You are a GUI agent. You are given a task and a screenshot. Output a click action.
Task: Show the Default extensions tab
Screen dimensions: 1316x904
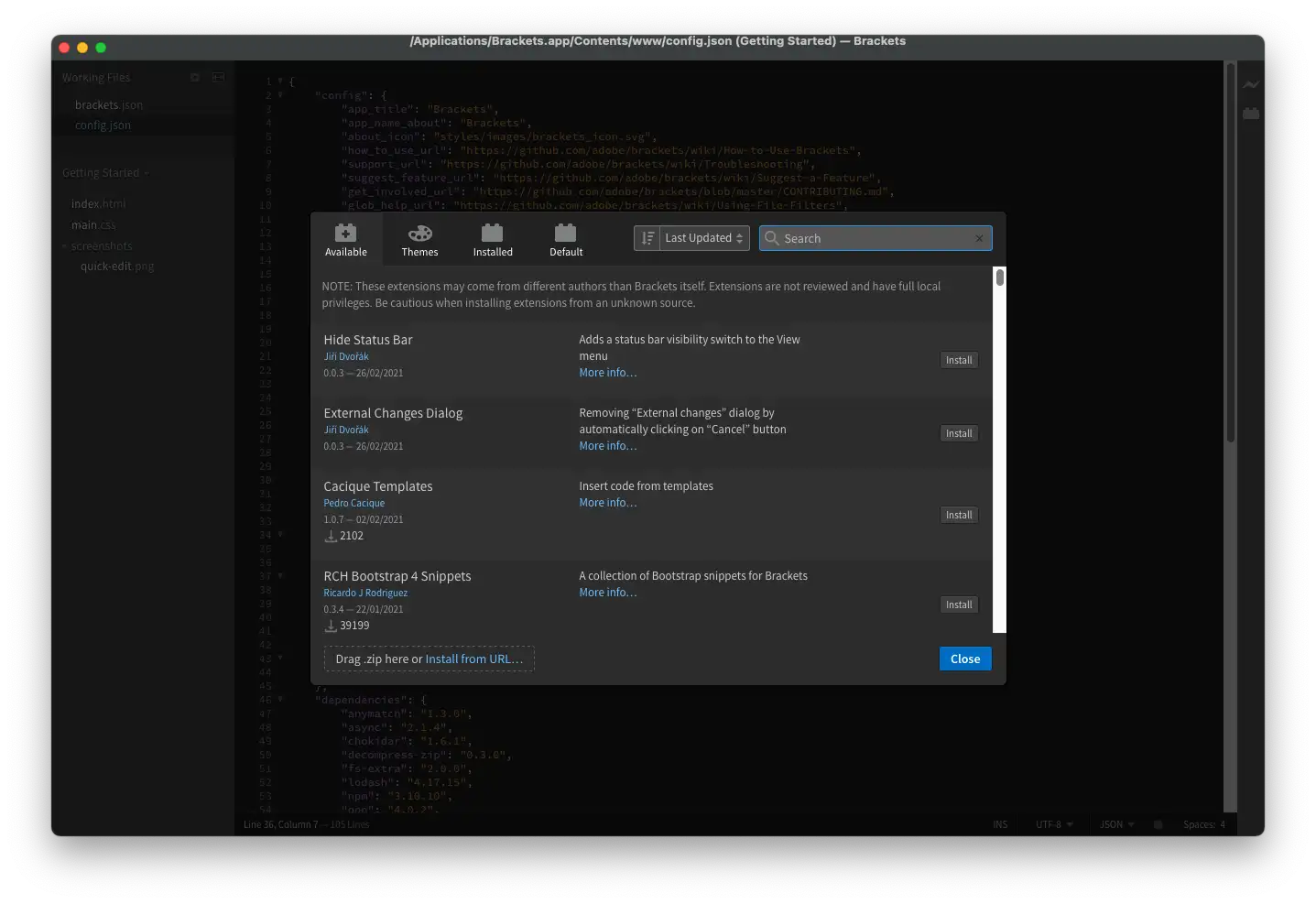[x=566, y=240]
